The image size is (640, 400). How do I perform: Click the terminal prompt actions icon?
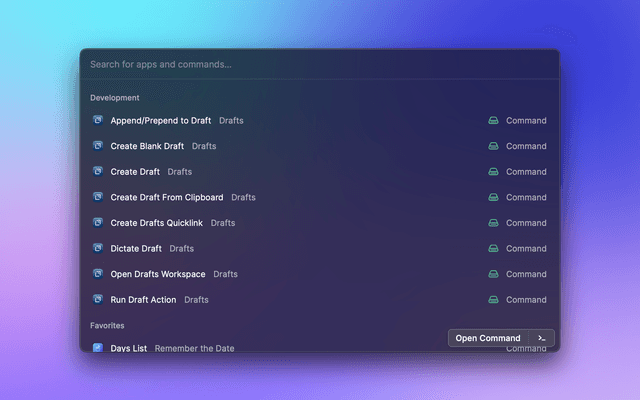[x=541, y=338]
